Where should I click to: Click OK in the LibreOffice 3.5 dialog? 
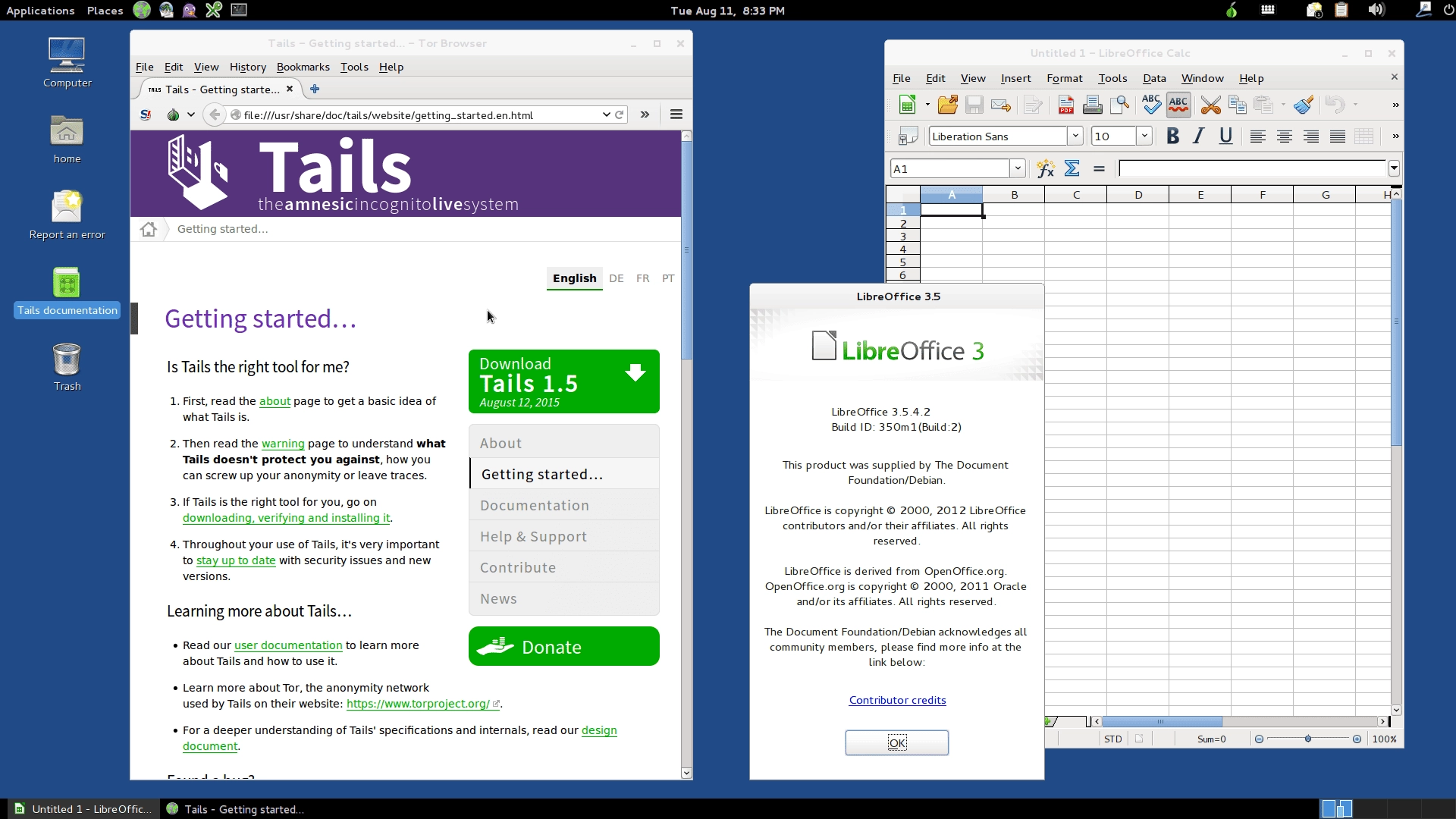[x=896, y=743]
